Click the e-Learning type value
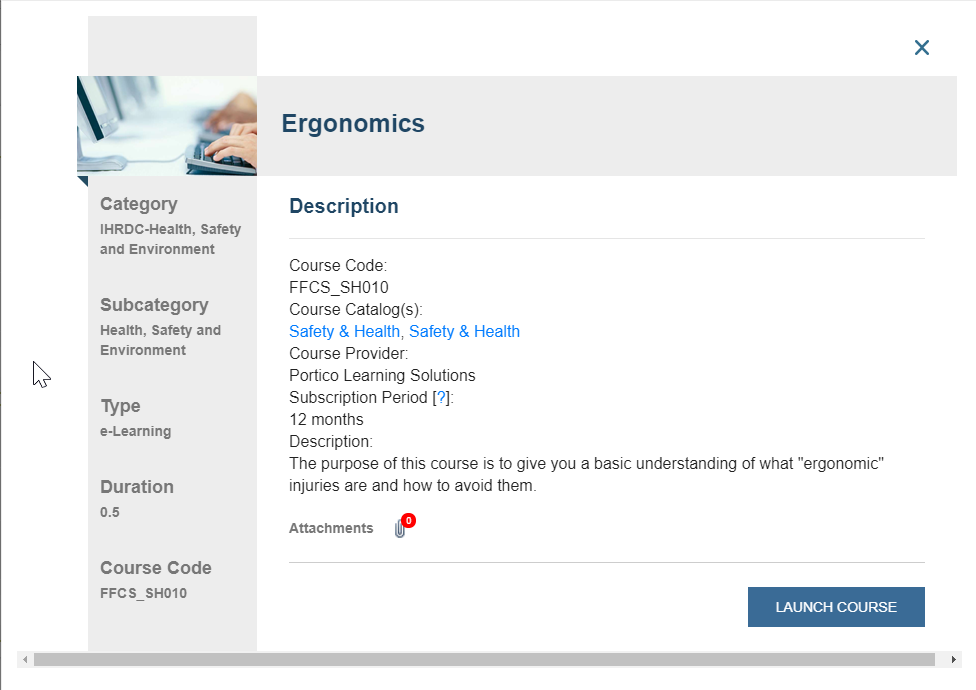Image resolution: width=976 pixels, height=690 pixels. click(136, 431)
